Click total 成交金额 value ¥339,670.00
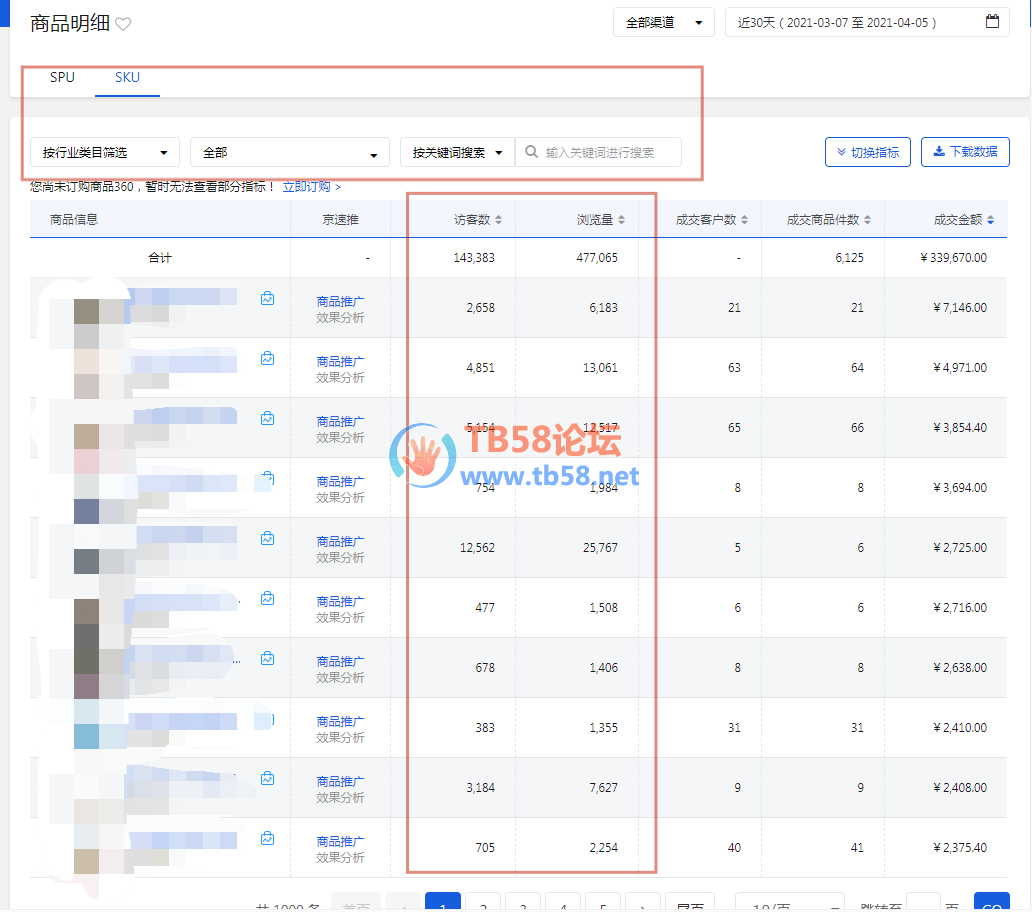1032x912 pixels. [x=953, y=257]
